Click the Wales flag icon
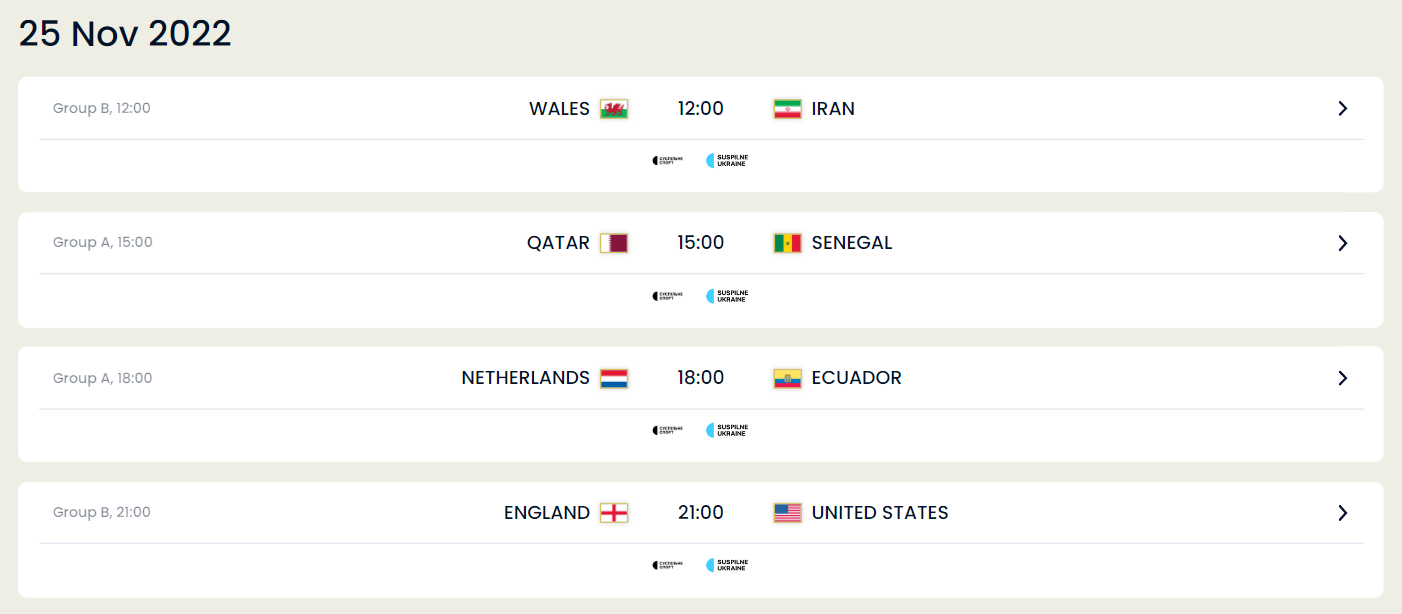 (614, 109)
